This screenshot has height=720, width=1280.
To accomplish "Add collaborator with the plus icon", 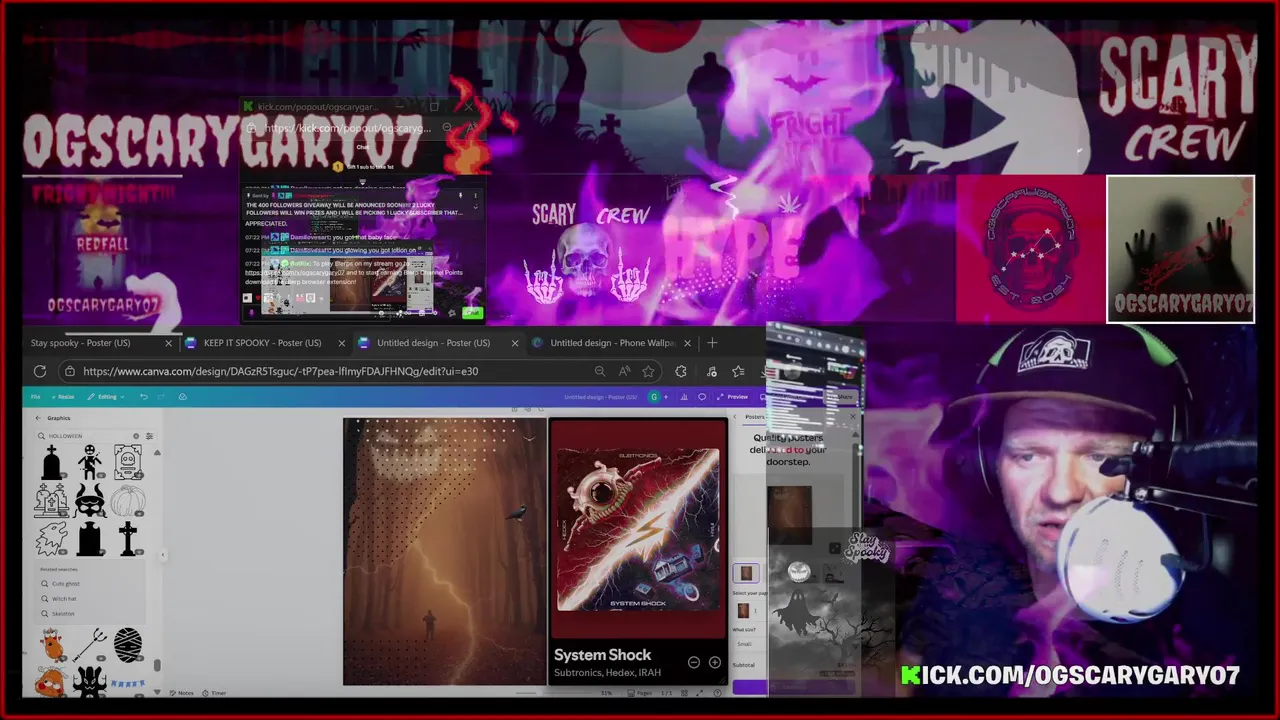I will pos(666,397).
